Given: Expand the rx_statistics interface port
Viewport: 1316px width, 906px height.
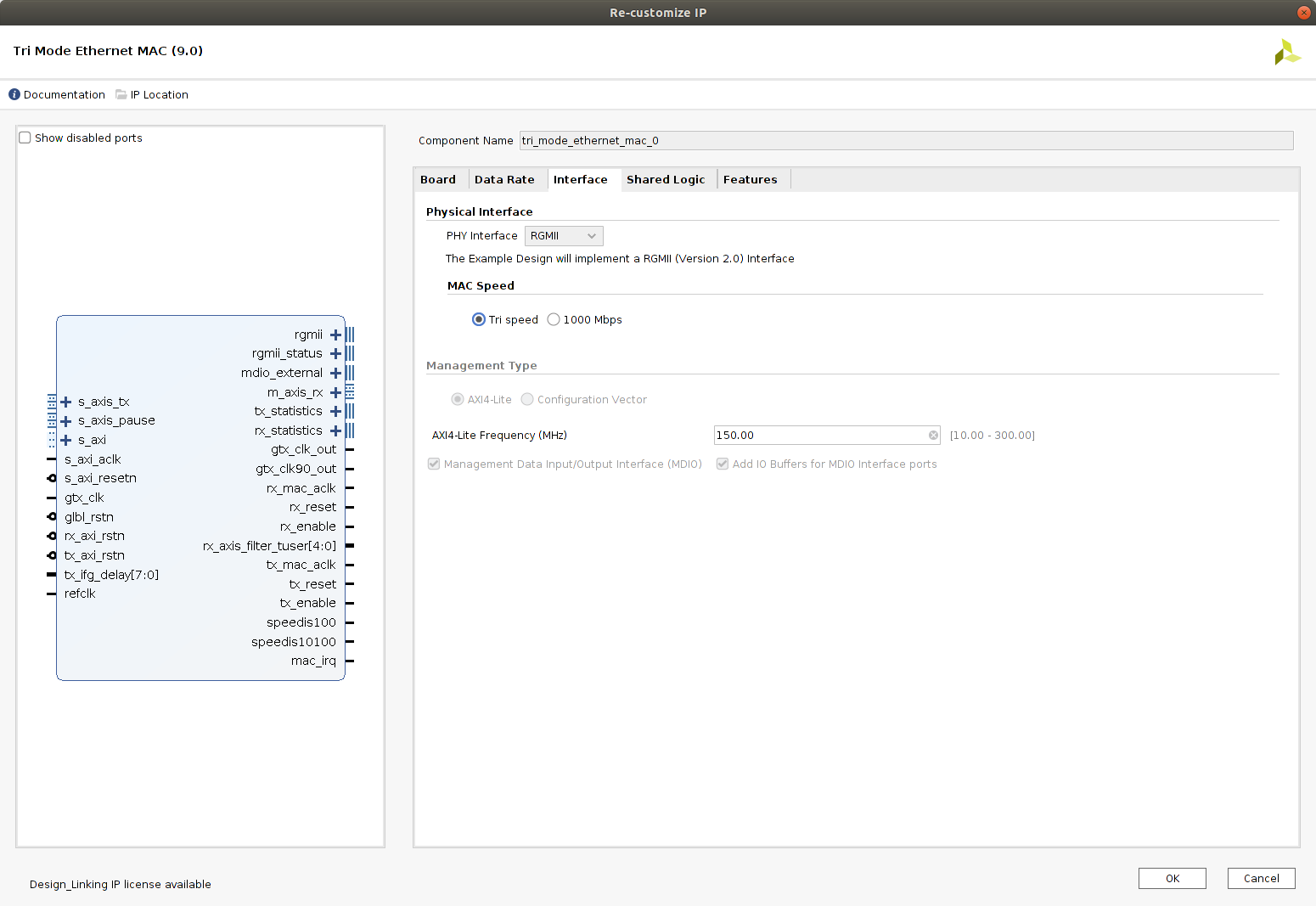Looking at the screenshot, I should click(x=335, y=431).
